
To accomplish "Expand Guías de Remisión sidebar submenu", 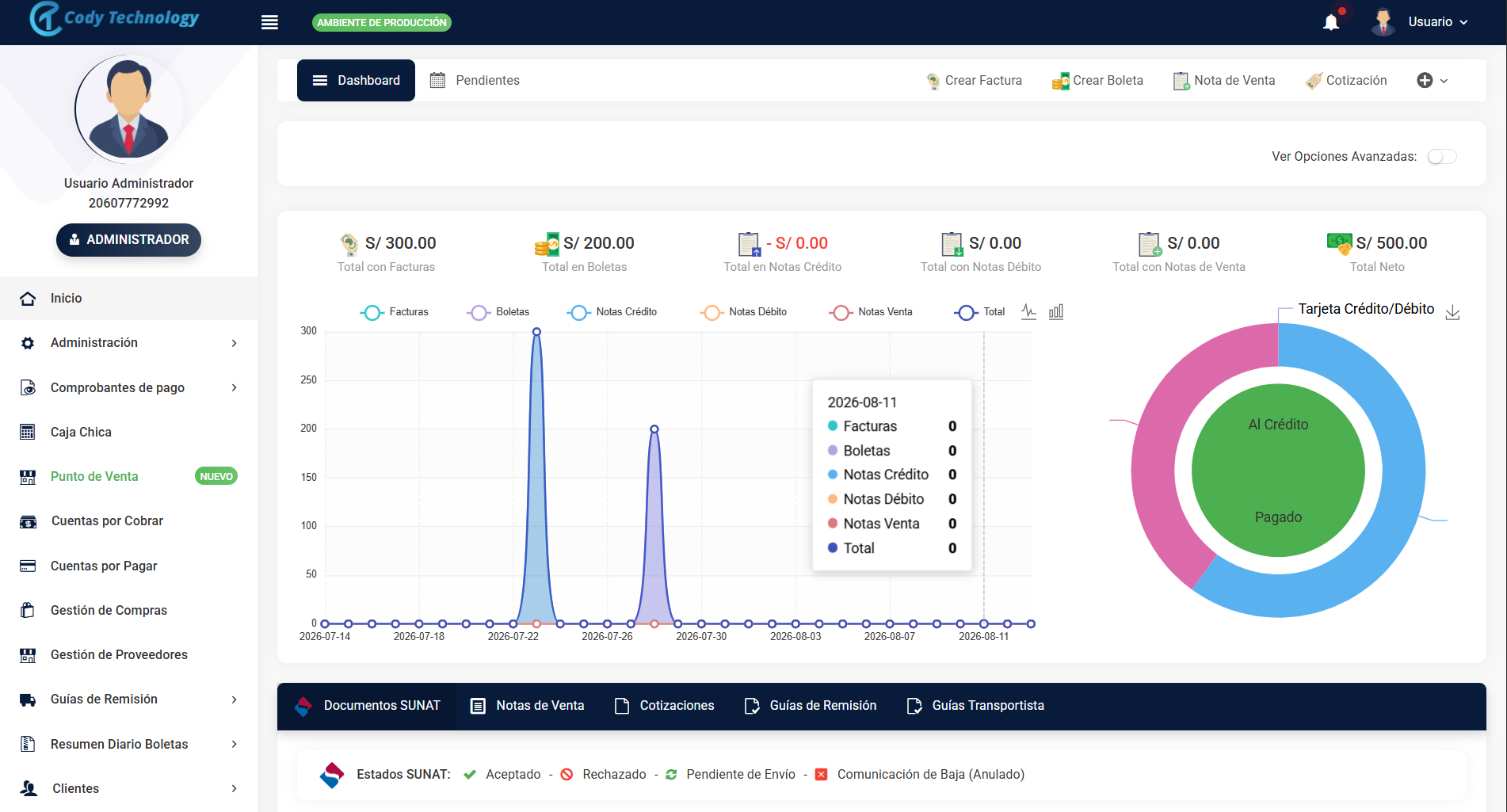I will tap(128, 700).
